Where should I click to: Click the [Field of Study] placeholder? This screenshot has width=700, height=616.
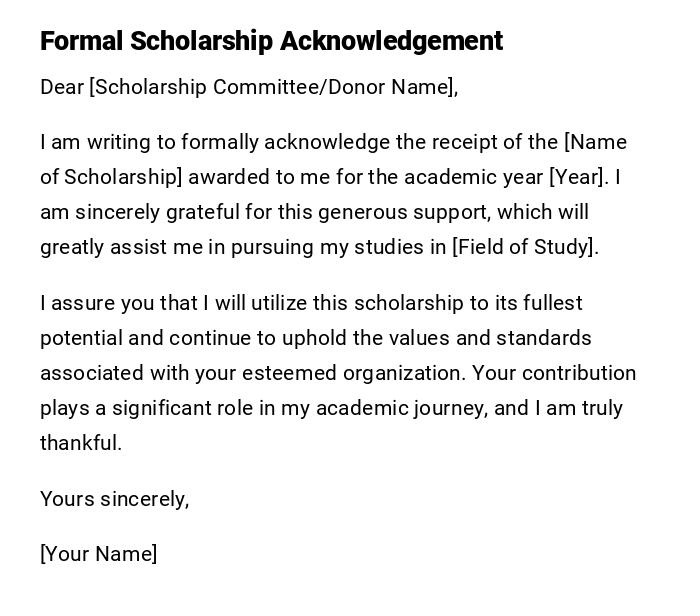(525, 247)
